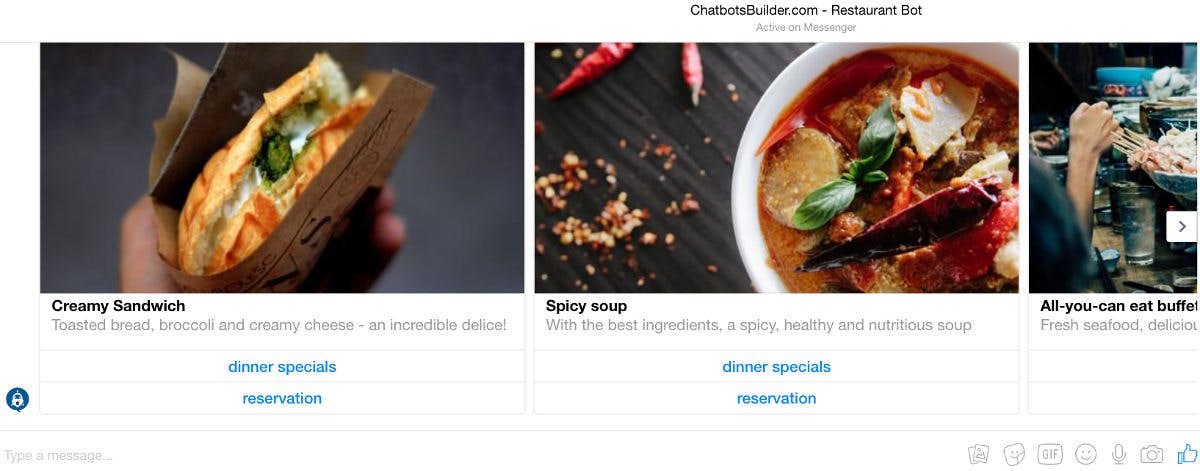This screenshot has width=1200, height=471.
Task: Click the Creamy Sandwich card title
Action: click(118, 306)
